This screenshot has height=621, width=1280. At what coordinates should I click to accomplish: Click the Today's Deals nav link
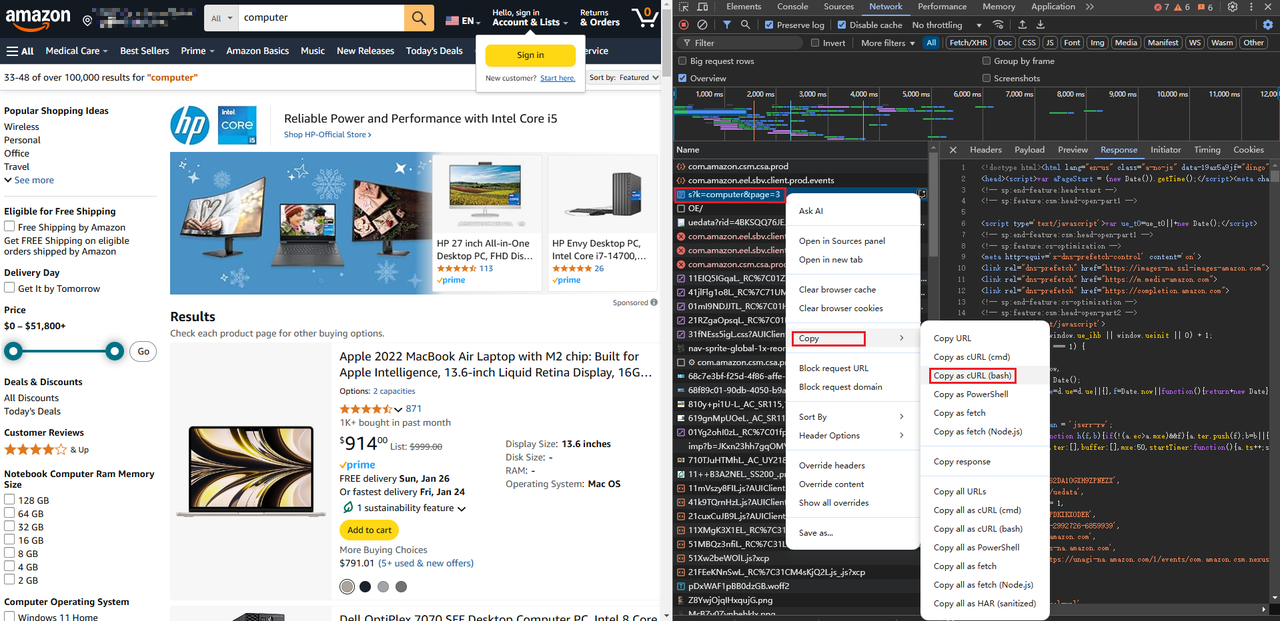(x=434, y=51)
